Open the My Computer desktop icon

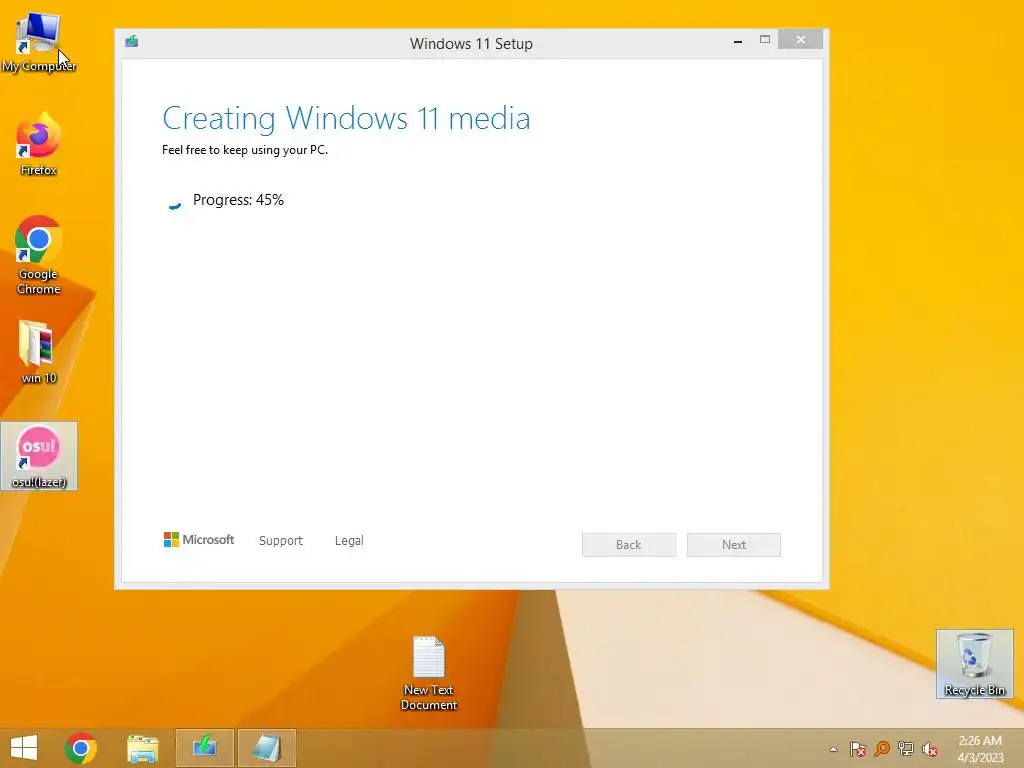tap(38, 42)
